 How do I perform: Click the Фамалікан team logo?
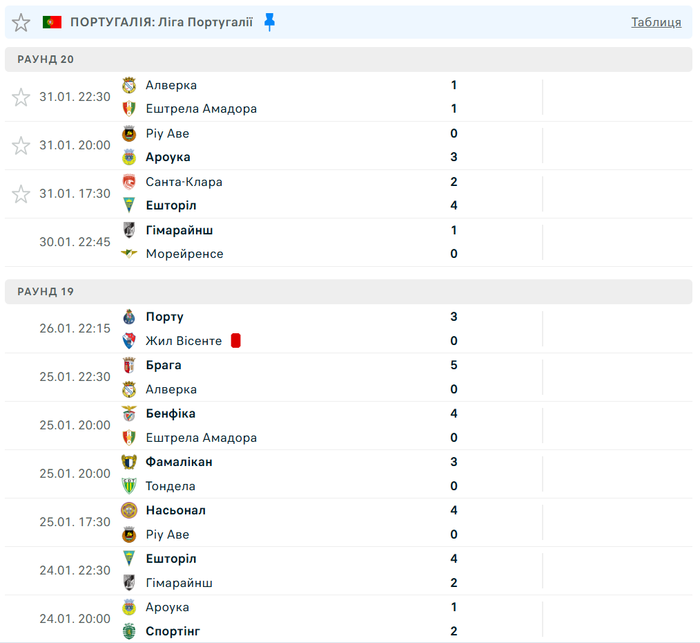[129, 462]
